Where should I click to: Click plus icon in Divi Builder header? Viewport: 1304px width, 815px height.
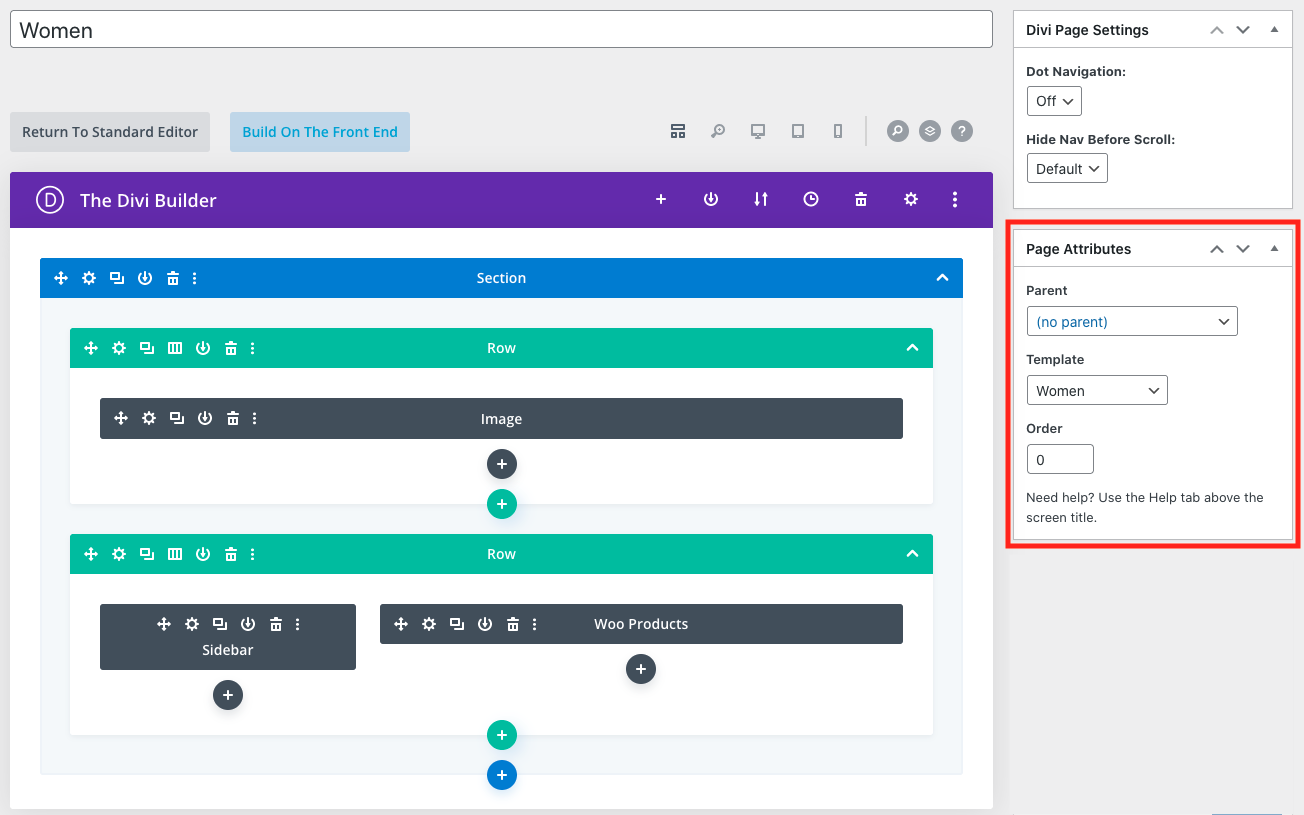tap(661, 199)
